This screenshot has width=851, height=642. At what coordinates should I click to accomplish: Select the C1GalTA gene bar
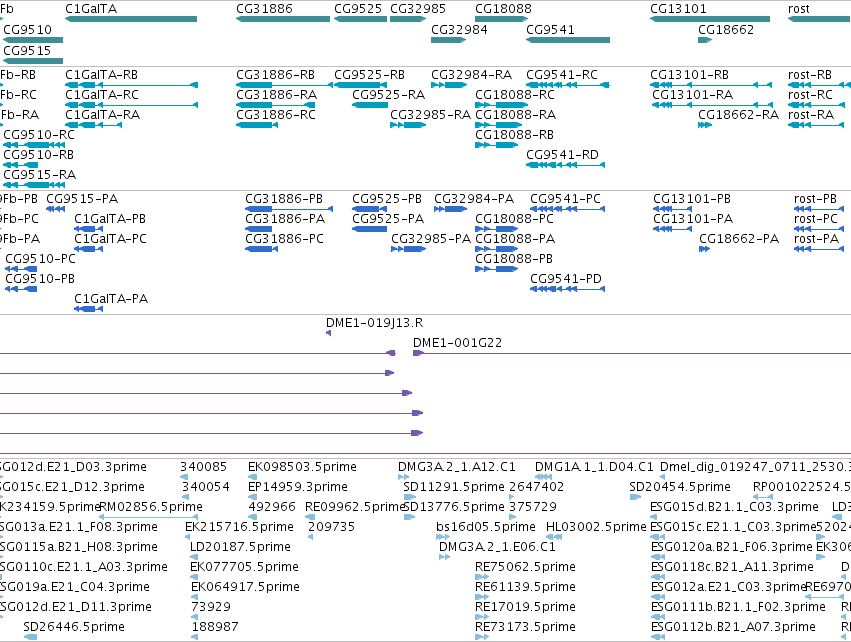[x=131, y=19]
